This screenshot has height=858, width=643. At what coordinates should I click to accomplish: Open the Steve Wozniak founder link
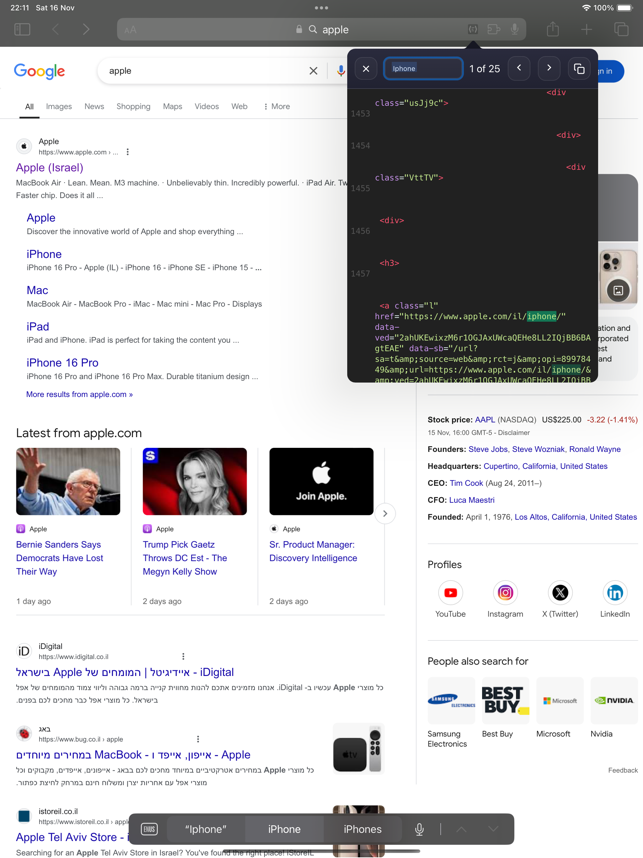538,449
